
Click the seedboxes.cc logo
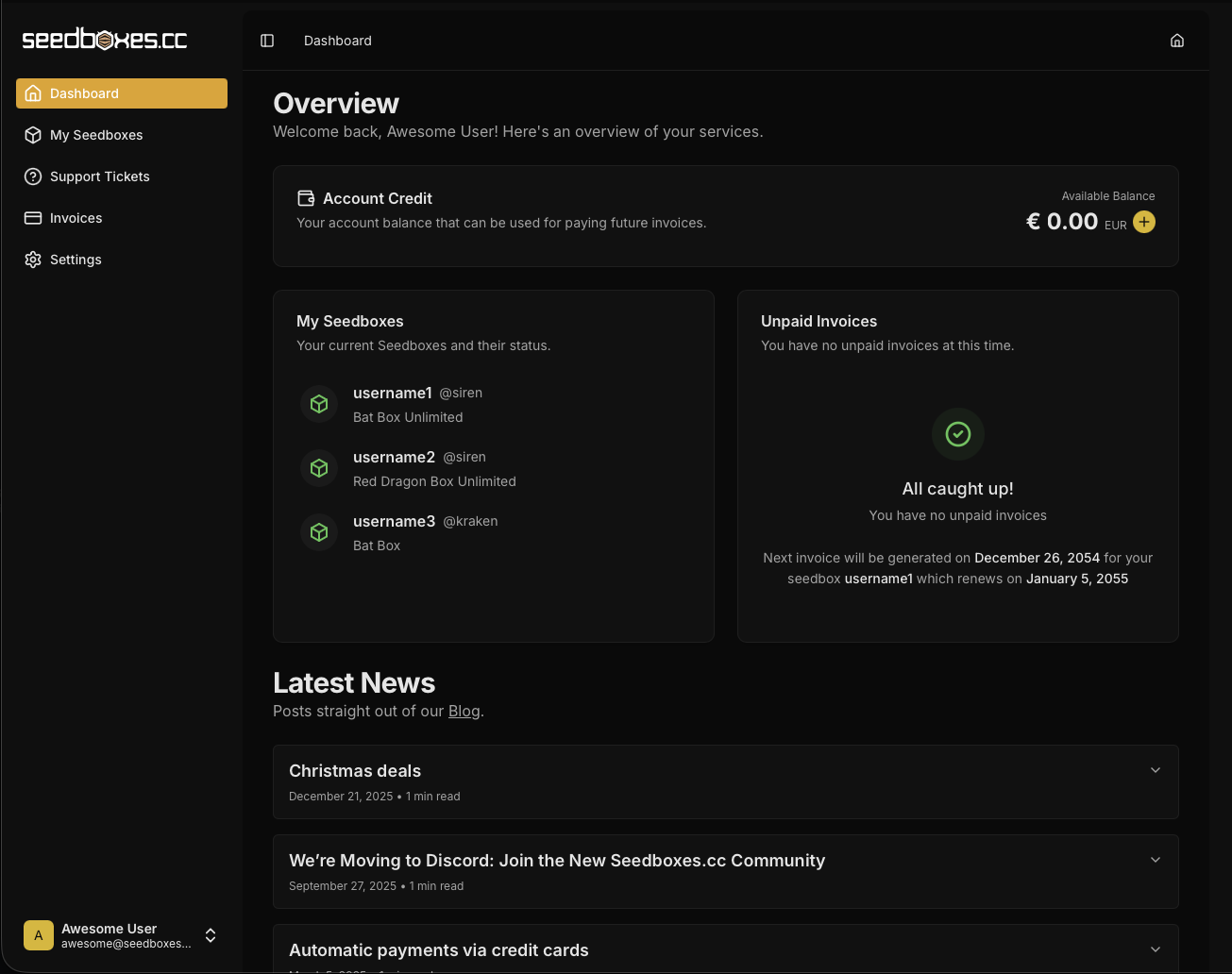click(105, 40)
